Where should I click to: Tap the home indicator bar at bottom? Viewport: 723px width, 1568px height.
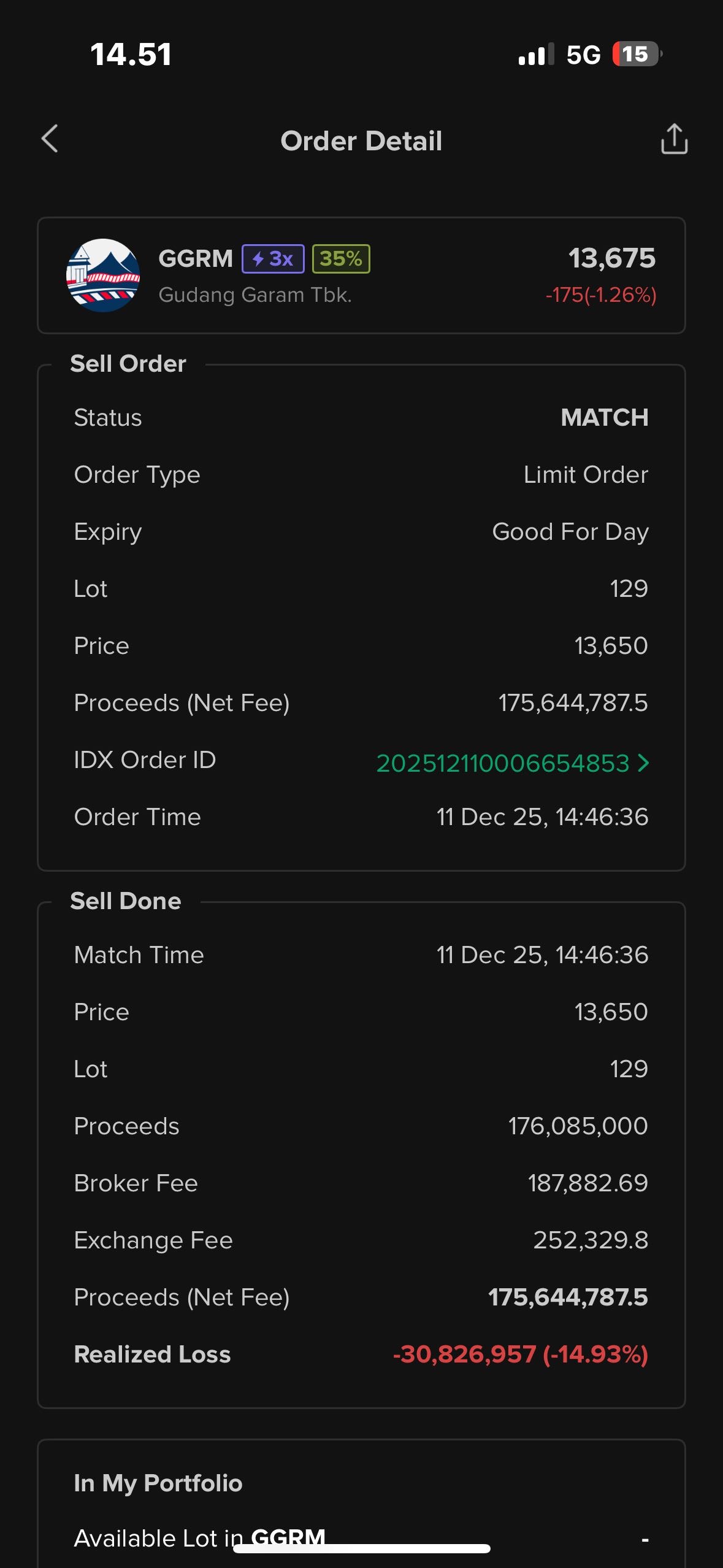pyautogui.click(x=361, y=1548)
